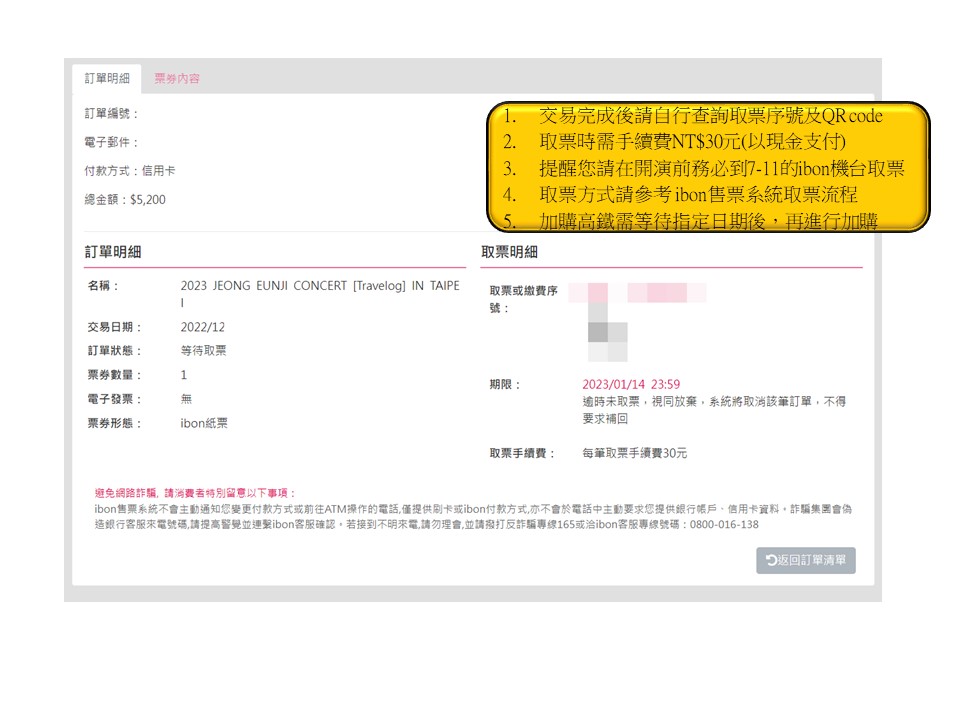Click the 返回訂單清單 button
960x720 pixels.
806,561
